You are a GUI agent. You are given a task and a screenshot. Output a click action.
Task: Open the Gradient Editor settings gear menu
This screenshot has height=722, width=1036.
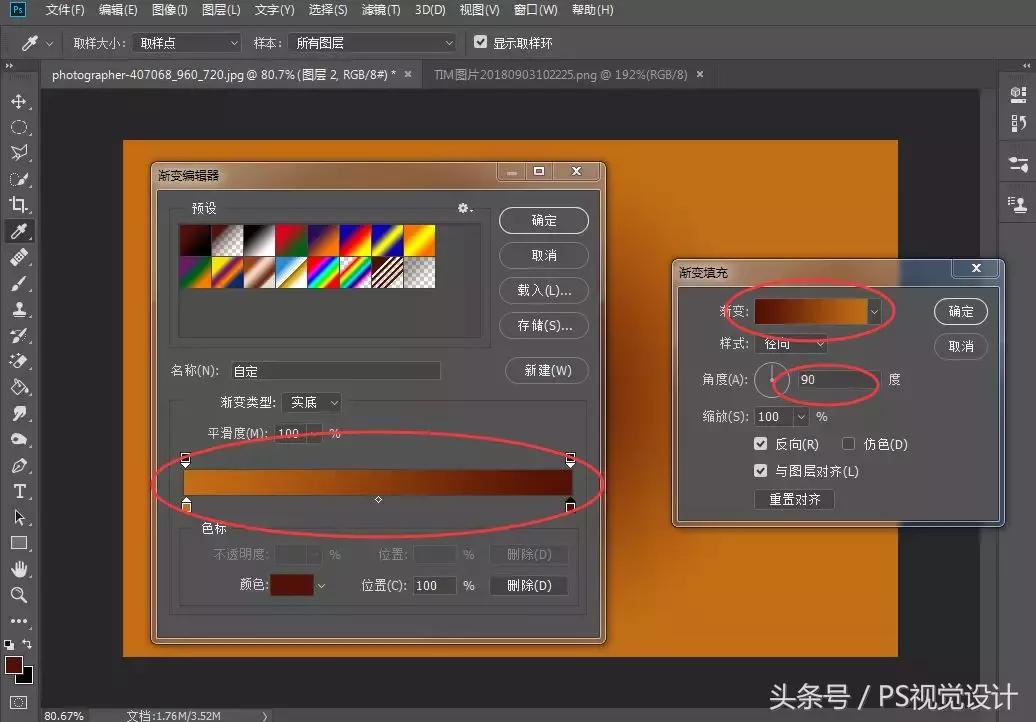(463, 208)
